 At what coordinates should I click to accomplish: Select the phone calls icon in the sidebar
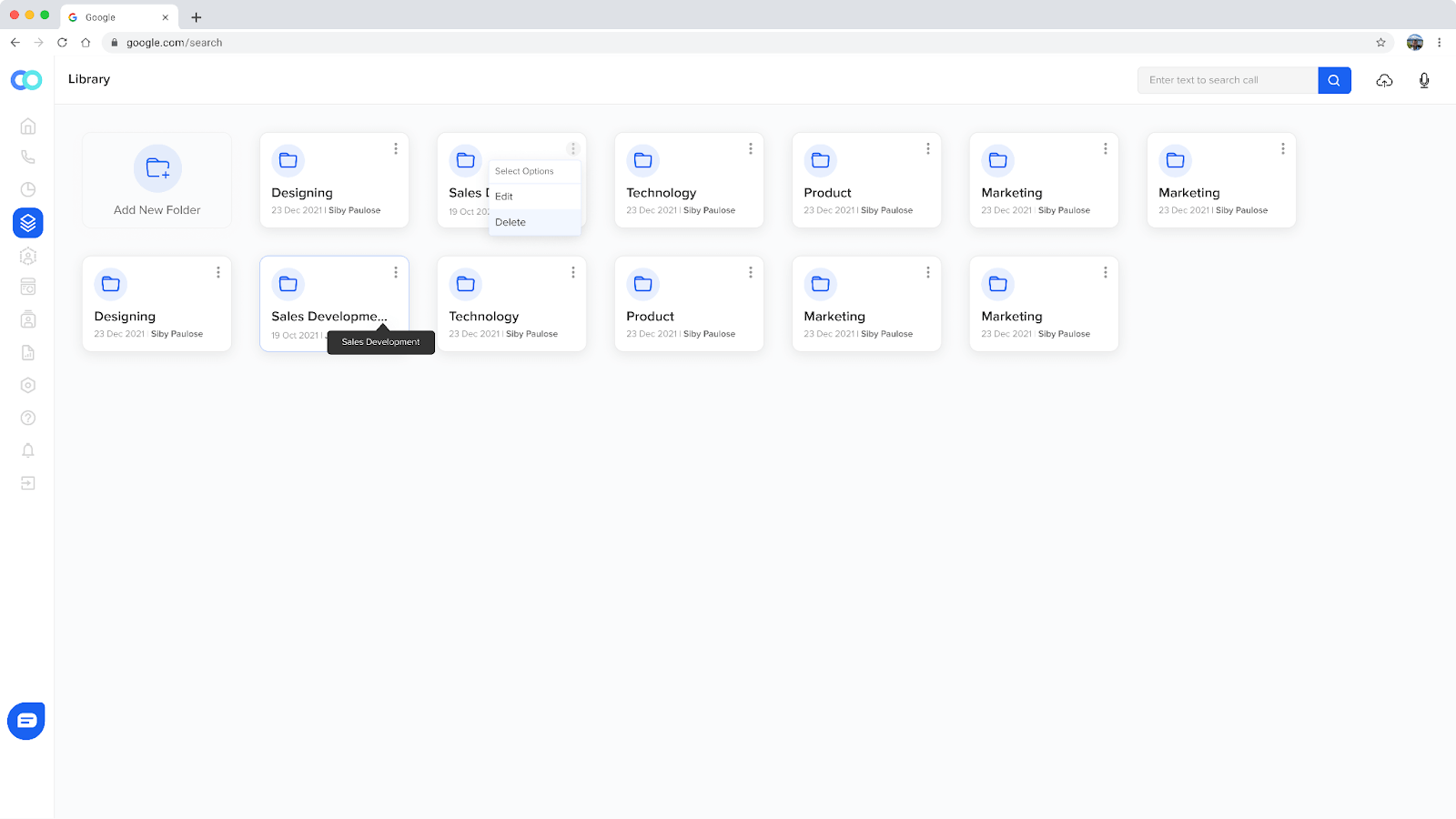pos(27,156)
